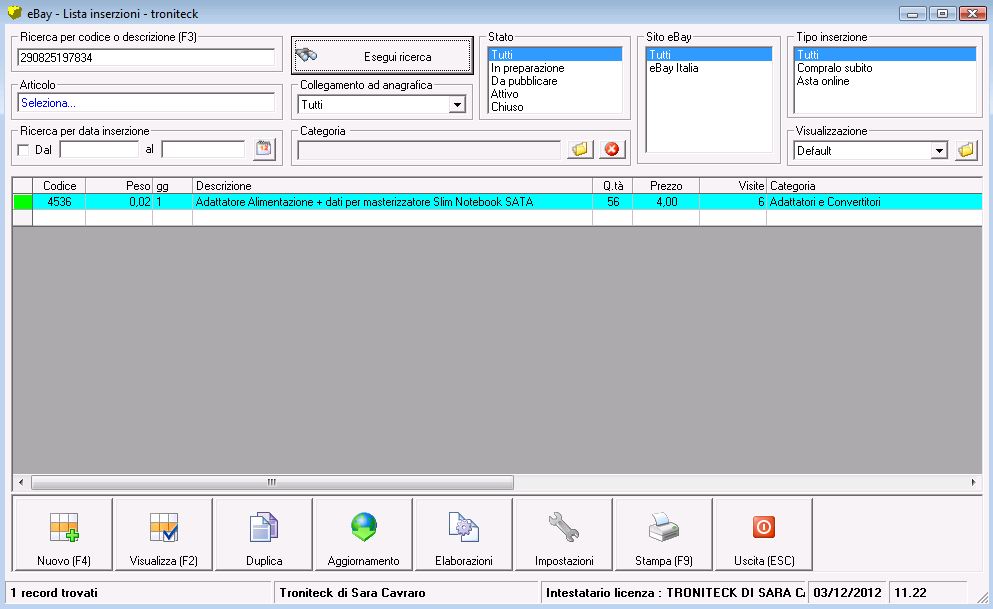Select Asta online listing type

click(885, 81)
